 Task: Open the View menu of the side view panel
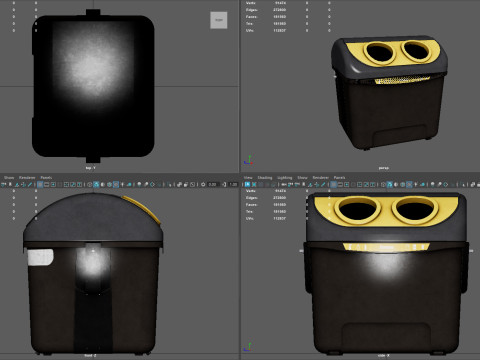point(248,177)
